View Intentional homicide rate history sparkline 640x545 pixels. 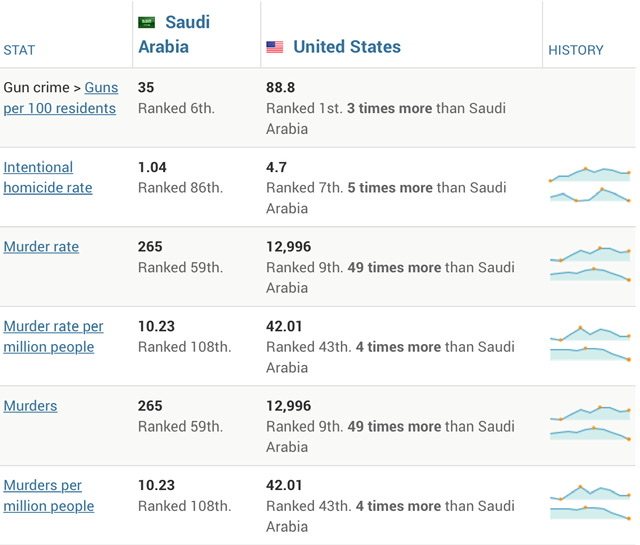pos(590,186)
